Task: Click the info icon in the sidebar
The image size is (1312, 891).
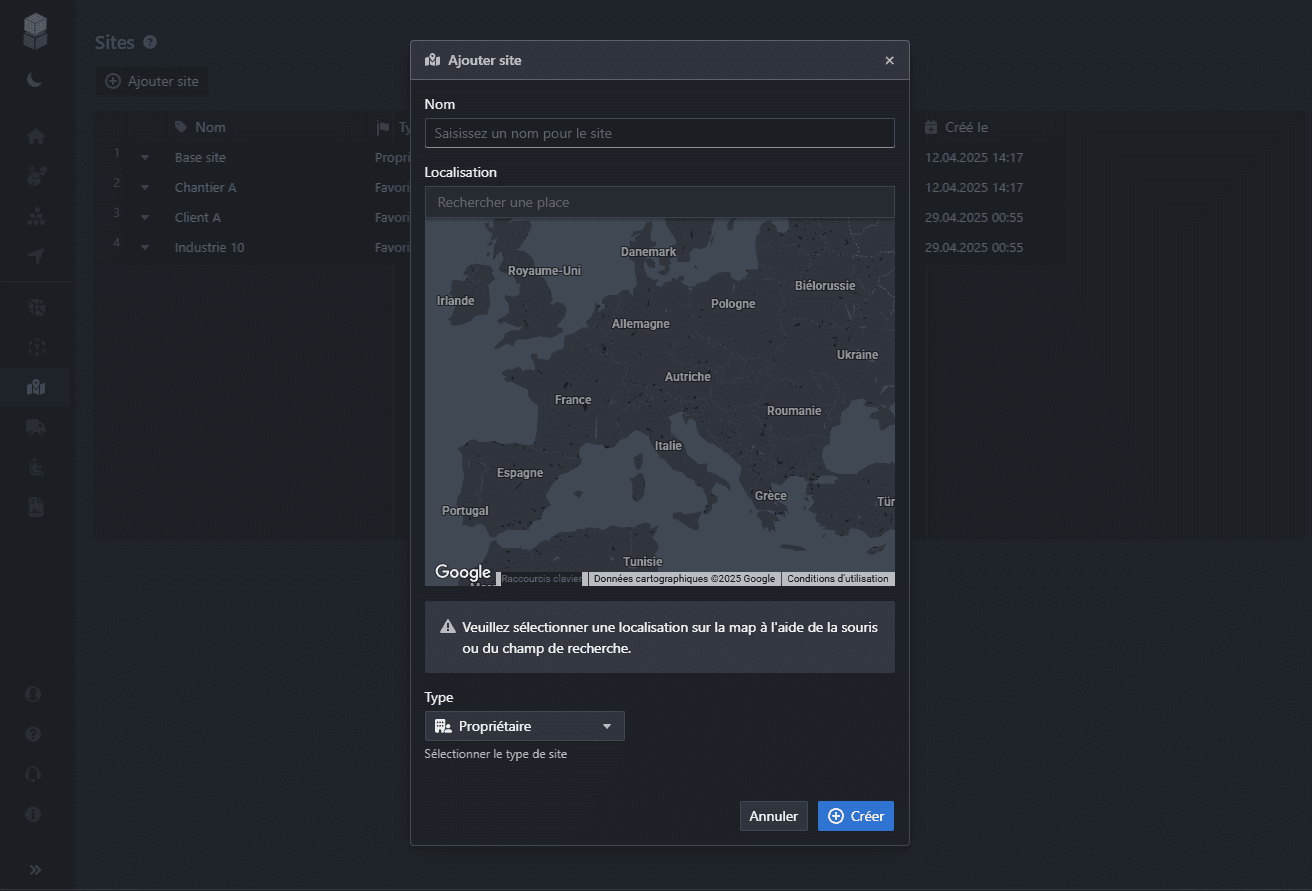Action: [x=34, y=814]
